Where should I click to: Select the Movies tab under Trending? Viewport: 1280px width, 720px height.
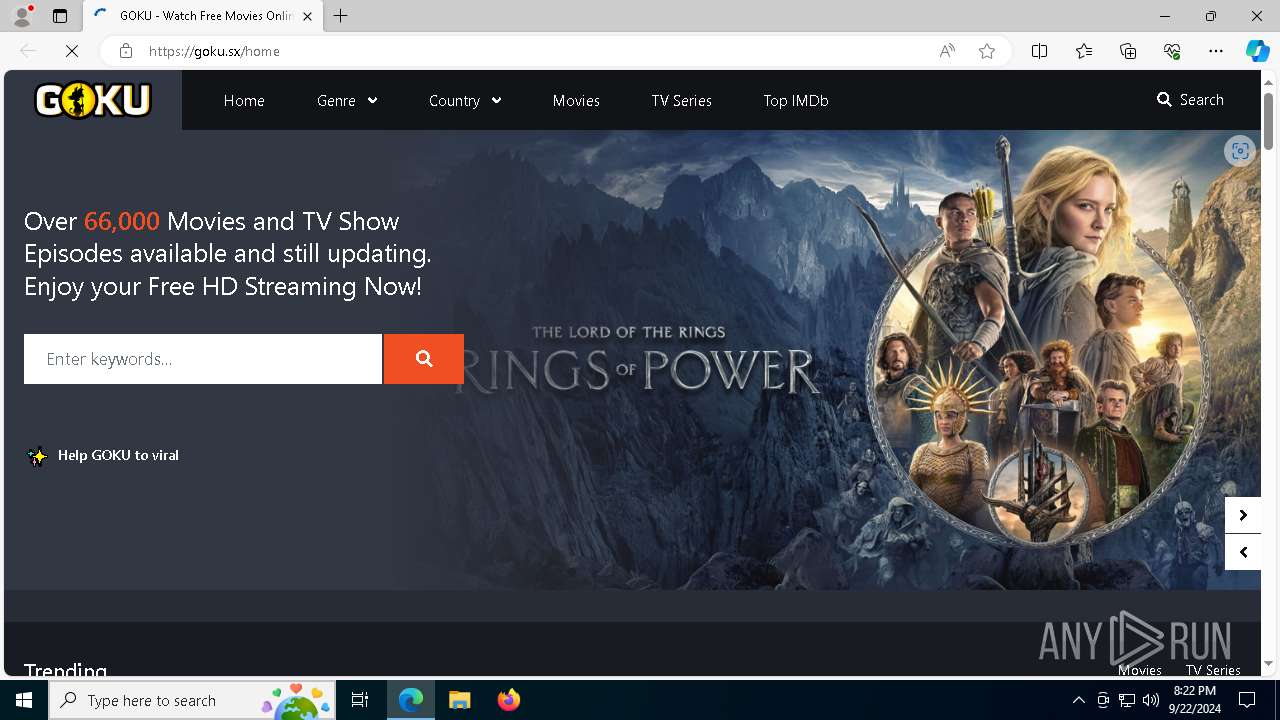coord(1140,670)
